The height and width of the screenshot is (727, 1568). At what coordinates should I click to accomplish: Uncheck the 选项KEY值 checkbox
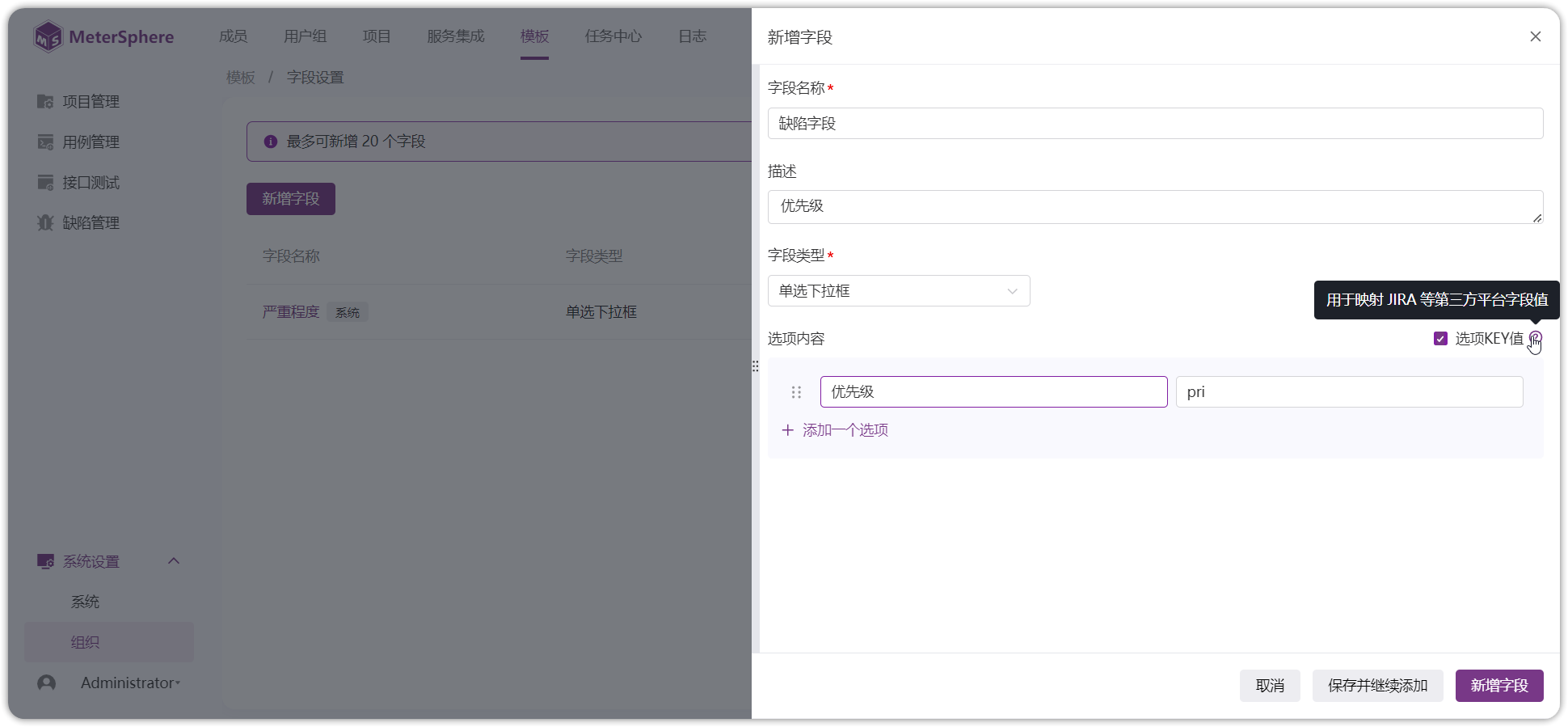point(1440,339)
